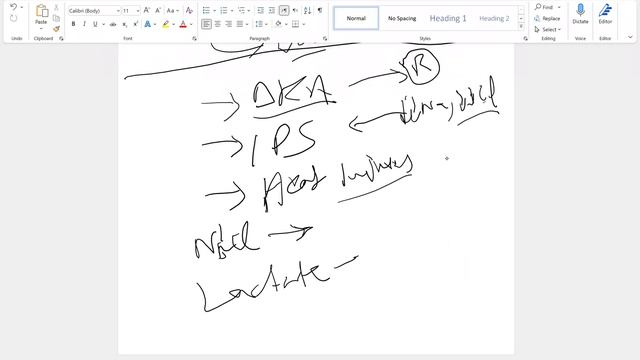
Task: Open the Undo history dropdown arrow
Action: 22,7
